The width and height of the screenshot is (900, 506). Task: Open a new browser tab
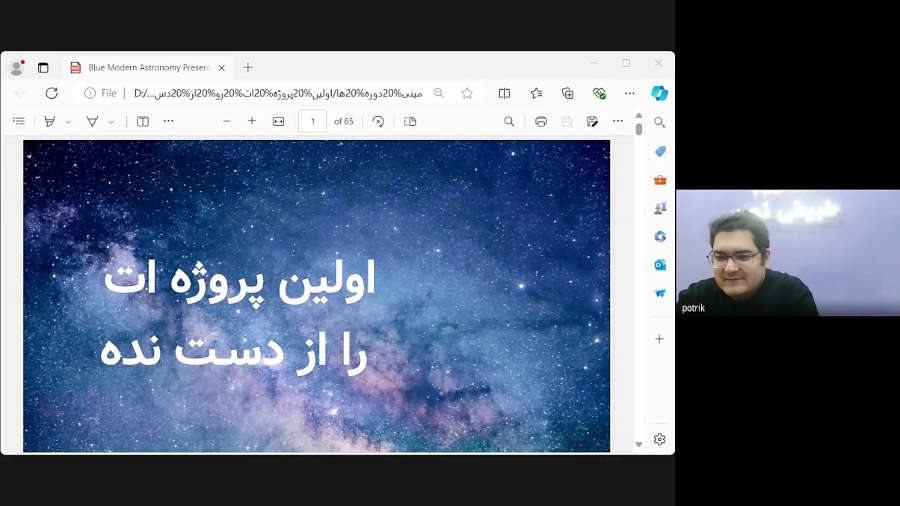pyautogui.click(x=248, y=68)
